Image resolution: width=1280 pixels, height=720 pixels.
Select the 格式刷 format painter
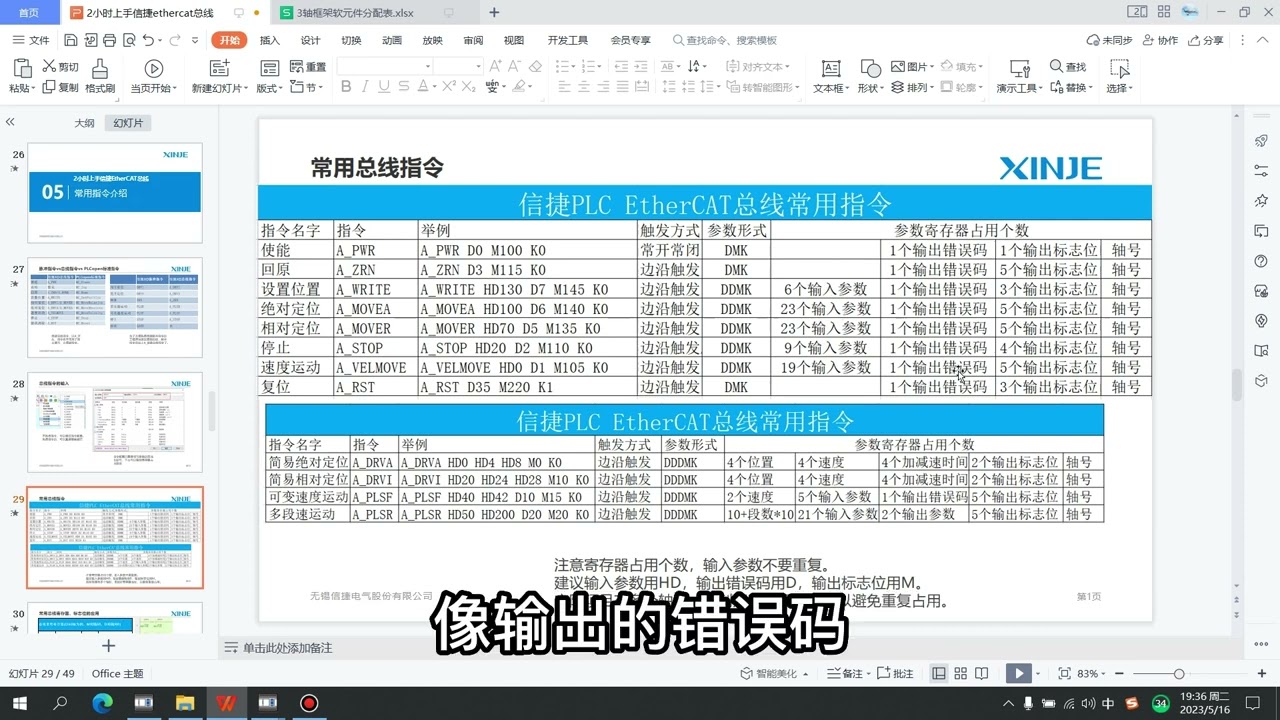pyautogui.click(x=100, y=76)
